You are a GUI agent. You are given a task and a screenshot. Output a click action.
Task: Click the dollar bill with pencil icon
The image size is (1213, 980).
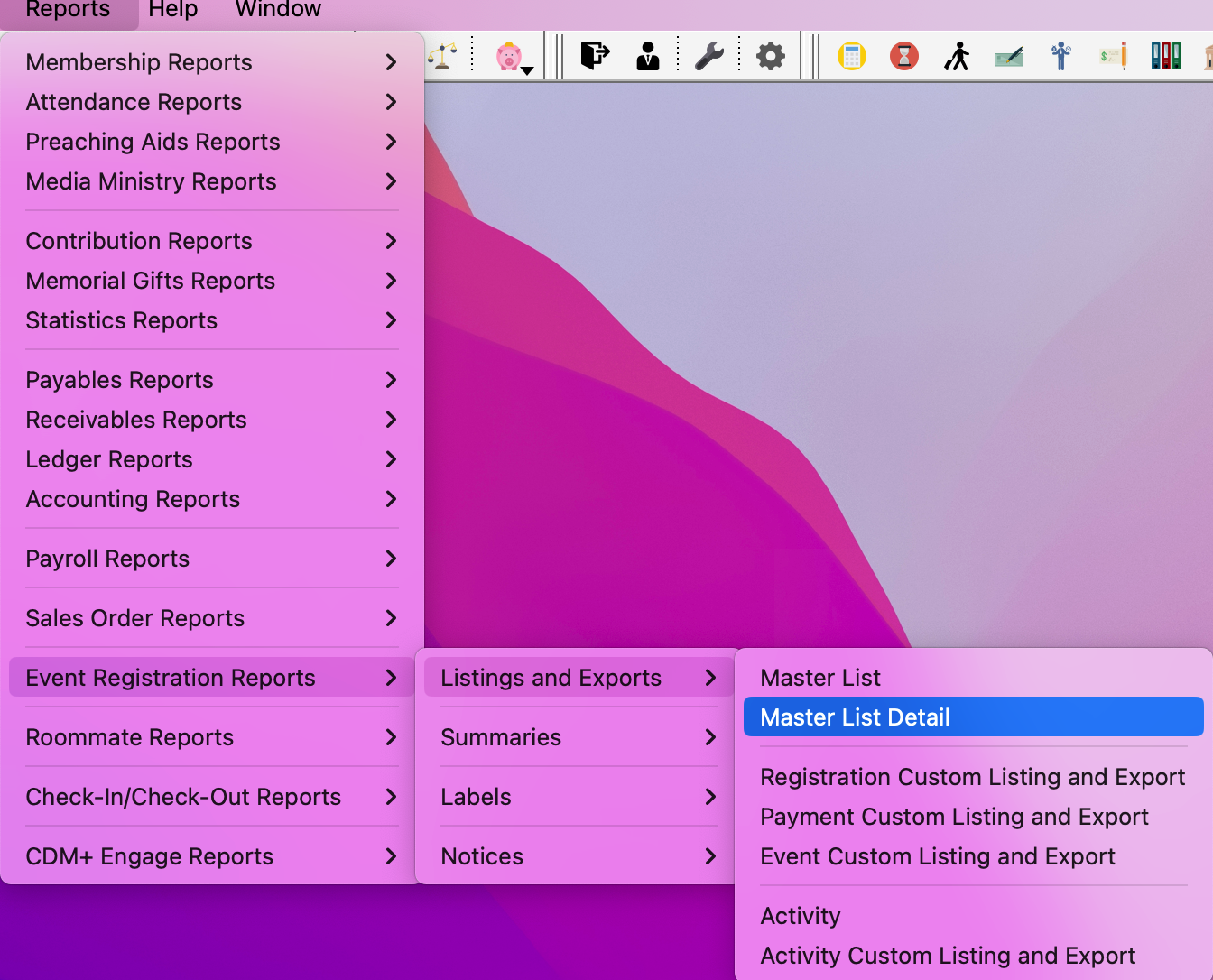(1114, 56)
